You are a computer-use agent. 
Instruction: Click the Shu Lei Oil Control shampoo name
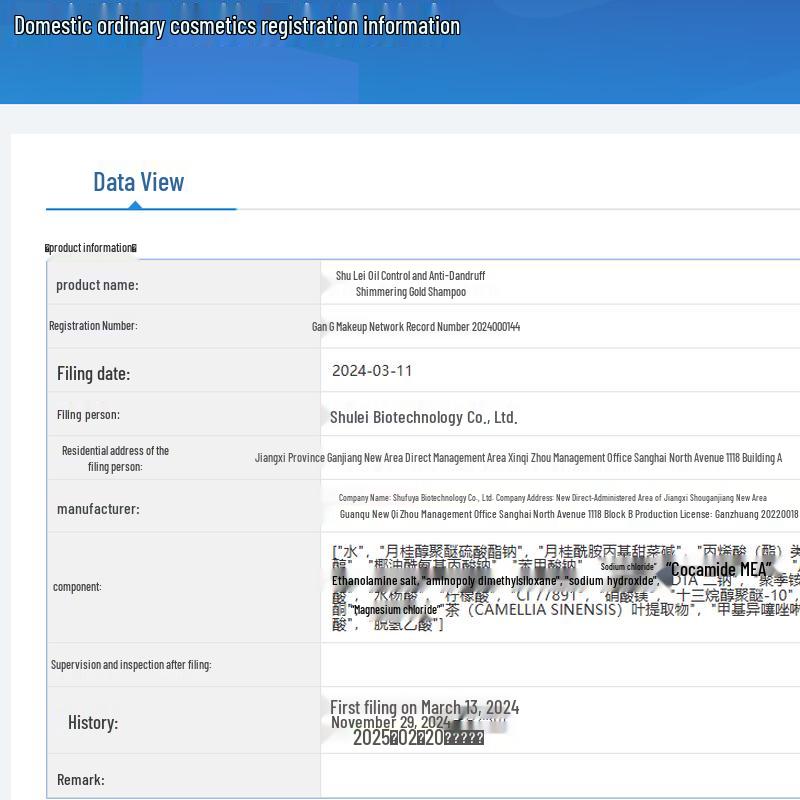410,284
